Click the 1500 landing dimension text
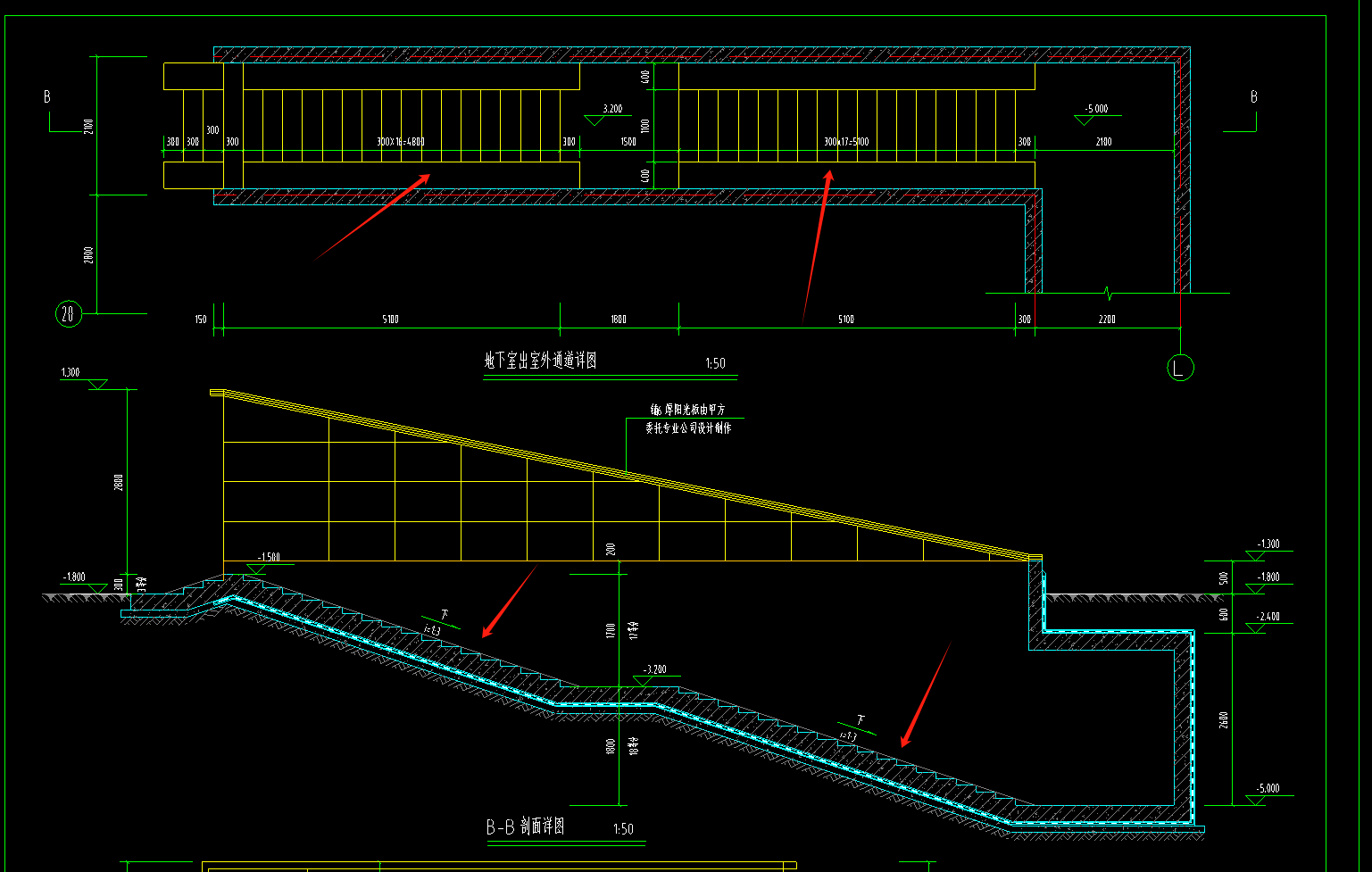Screen dimensions: 1372x872 click(x=628, y=142)
